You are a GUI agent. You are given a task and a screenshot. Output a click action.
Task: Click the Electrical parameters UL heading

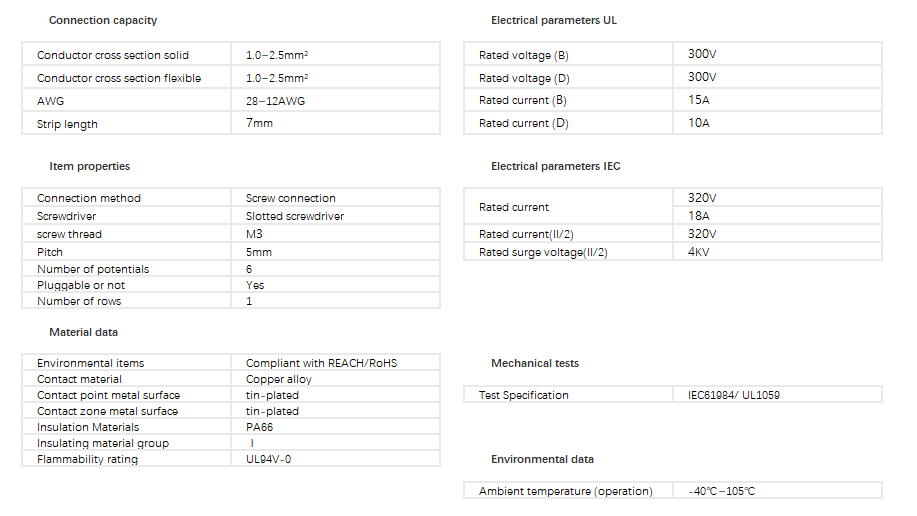[554, 21]
